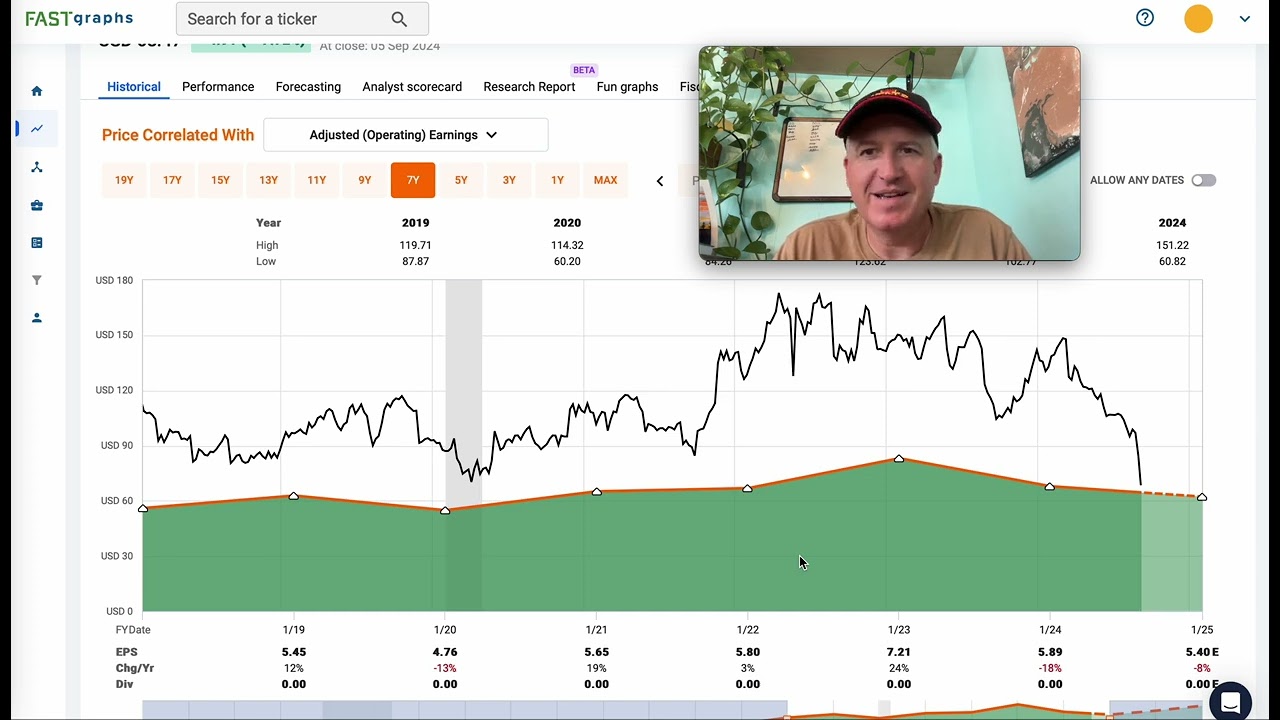Click the 1/19 earnings data point marker
Screen dimensions: 1280x720
(x=294, y=496)
